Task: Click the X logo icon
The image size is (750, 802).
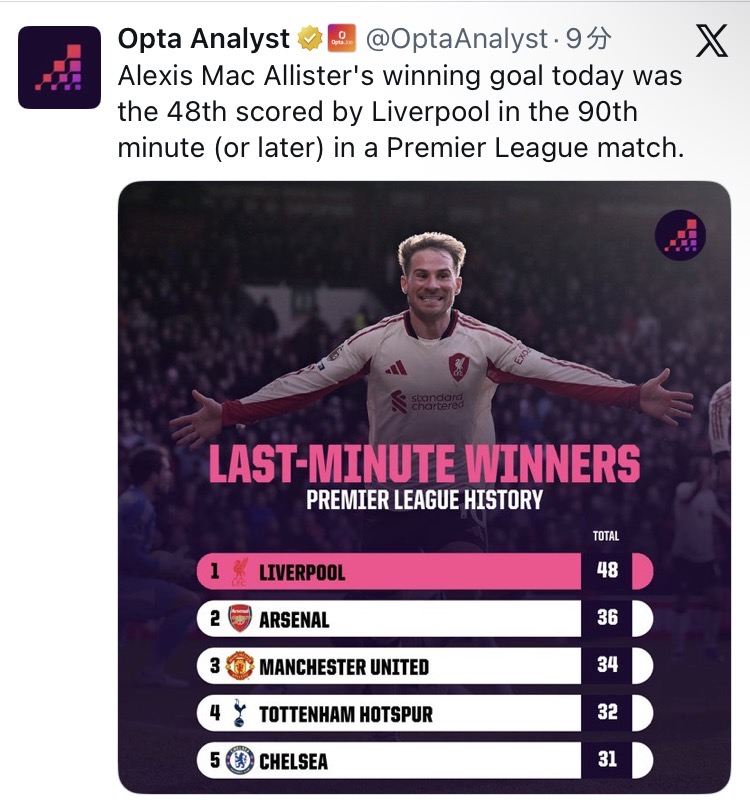Action: (x=711, y=42)
